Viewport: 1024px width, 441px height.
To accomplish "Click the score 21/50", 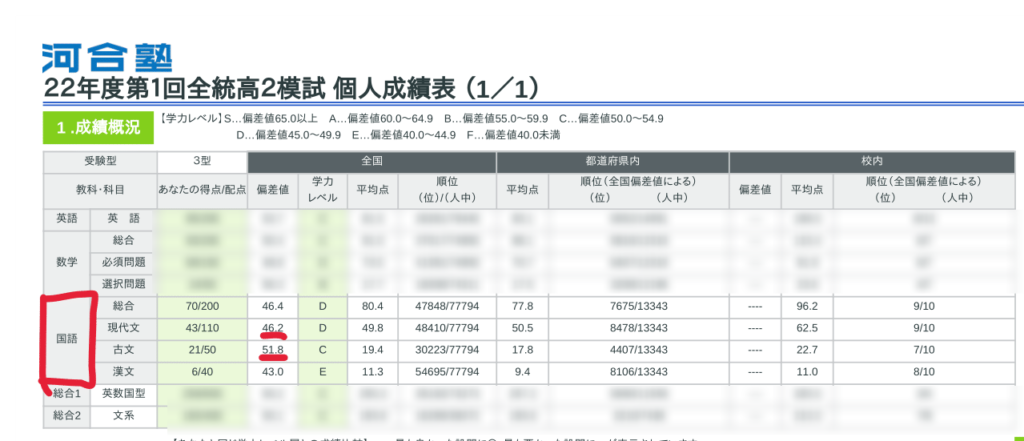I will point(202,350).
